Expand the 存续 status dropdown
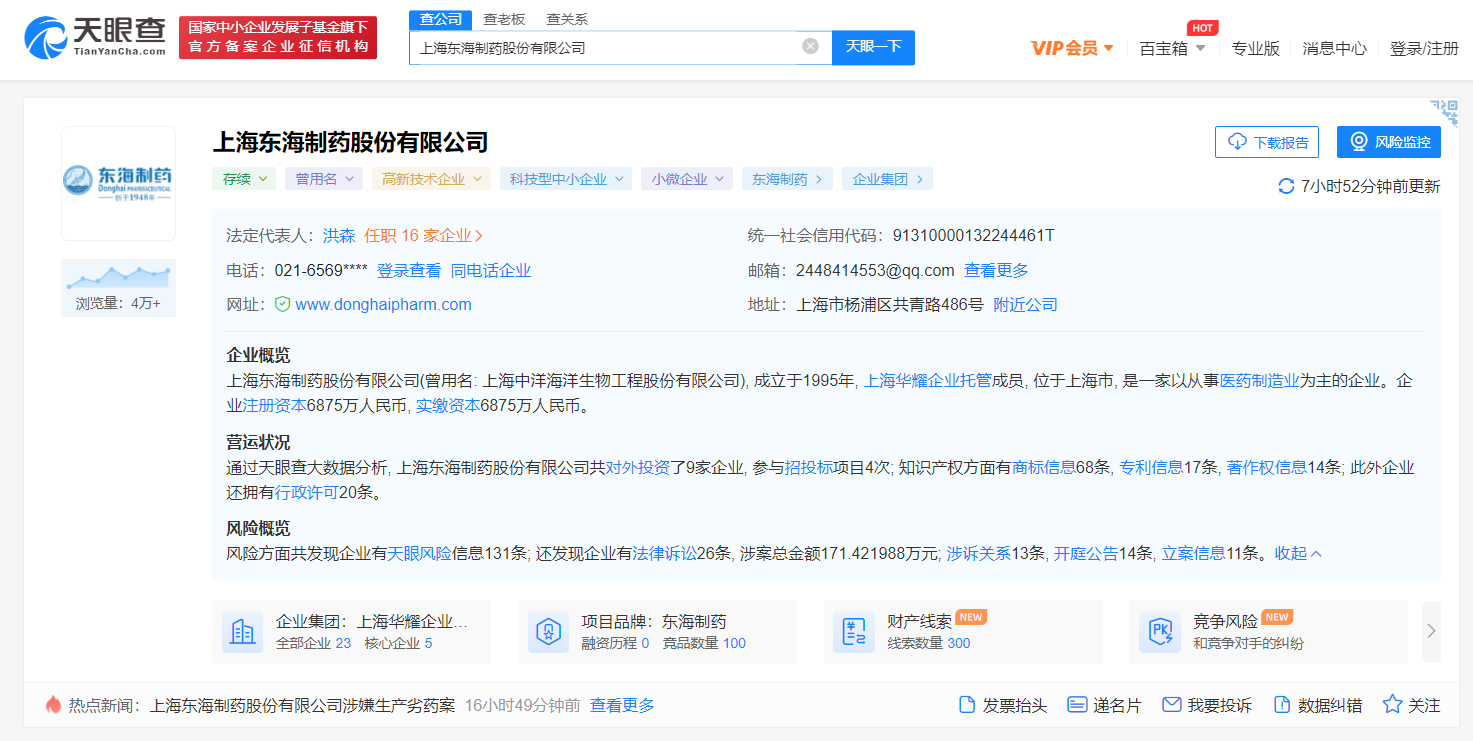The image size is (1473, 741). [x=244, y=179]
